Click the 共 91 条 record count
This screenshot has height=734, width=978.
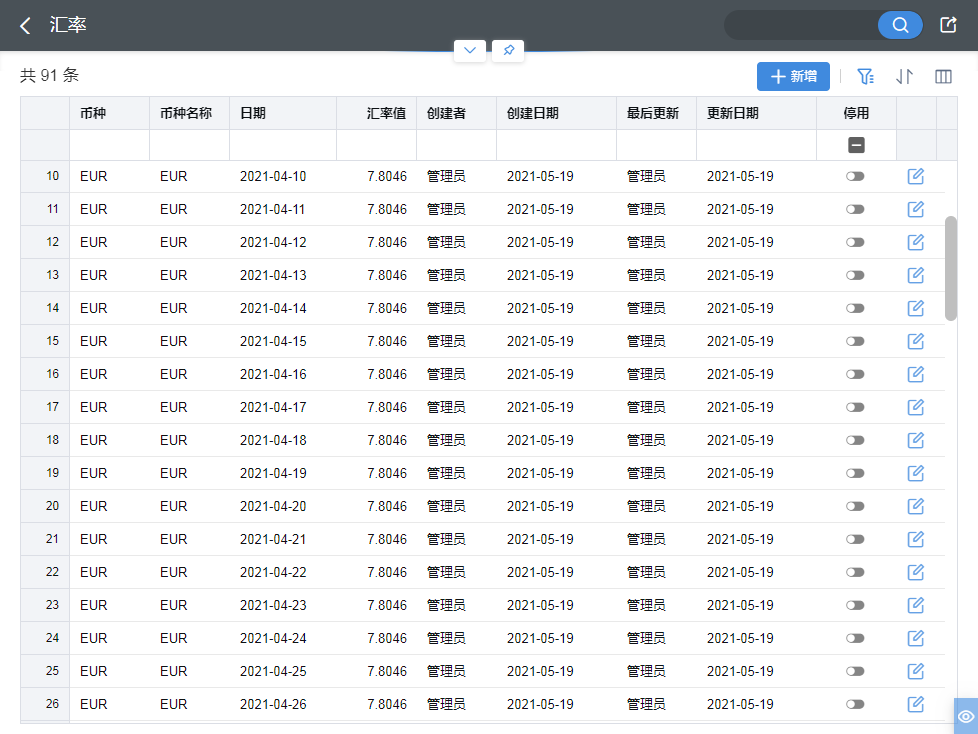pos(49,75)
